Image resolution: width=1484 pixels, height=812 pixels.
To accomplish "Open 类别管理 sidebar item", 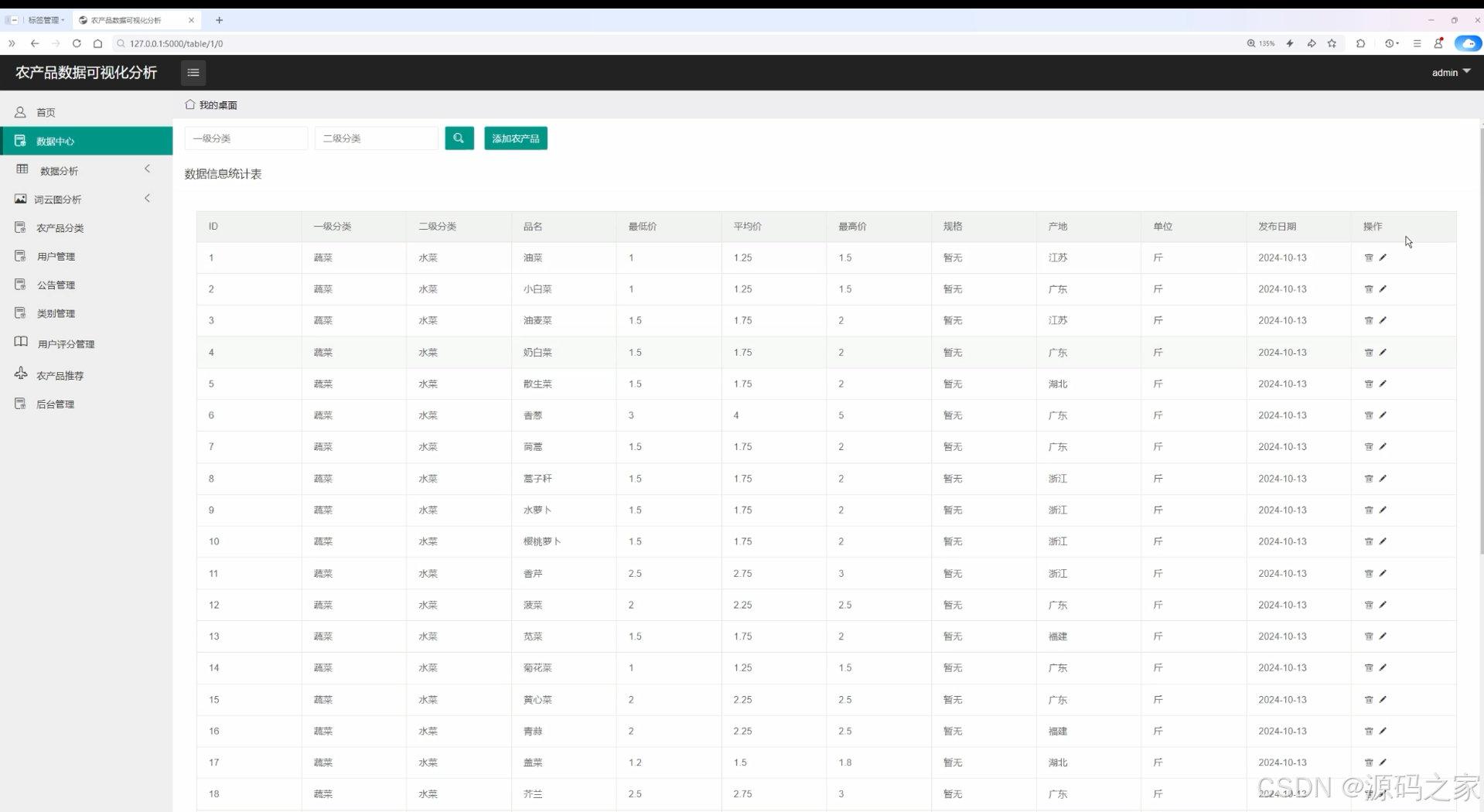I will pyautogui.click(x=87, y=313).
